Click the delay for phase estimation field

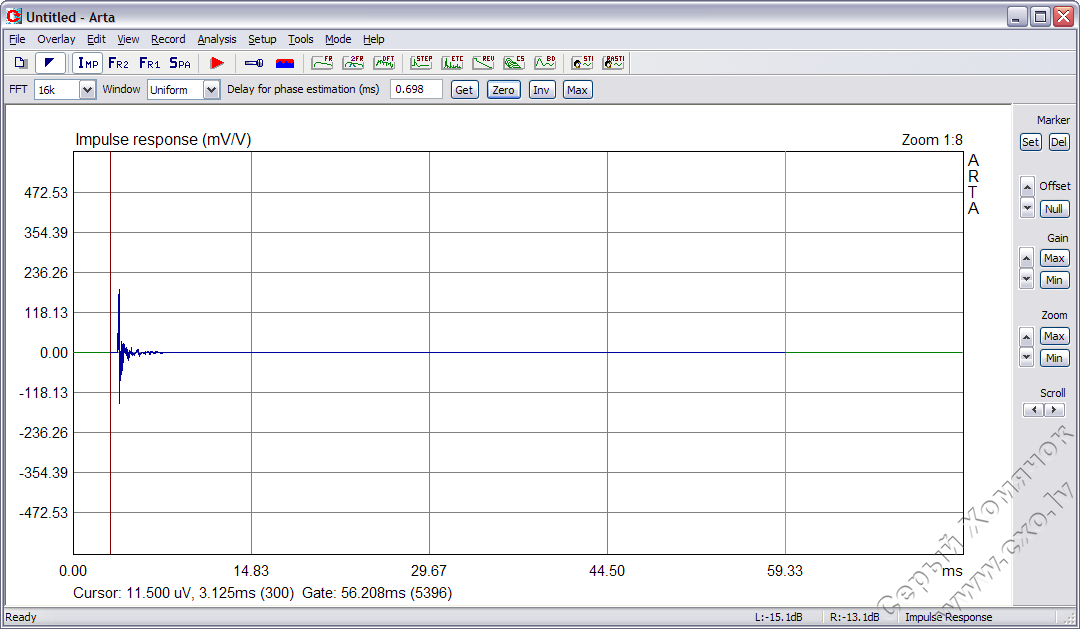tap(416, 90)
